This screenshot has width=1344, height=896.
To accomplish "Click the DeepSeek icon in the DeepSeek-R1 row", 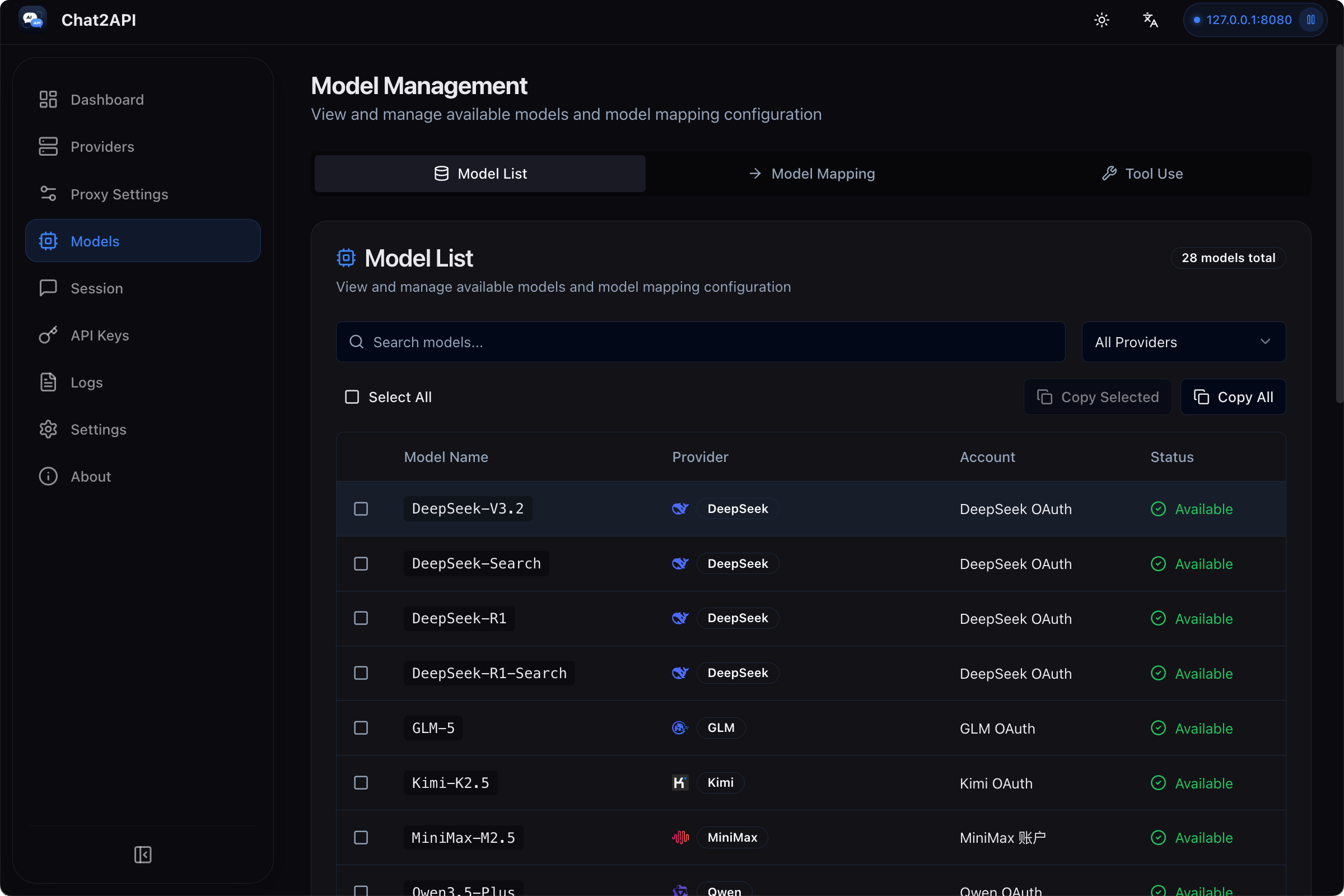I will tap(680, 618).
